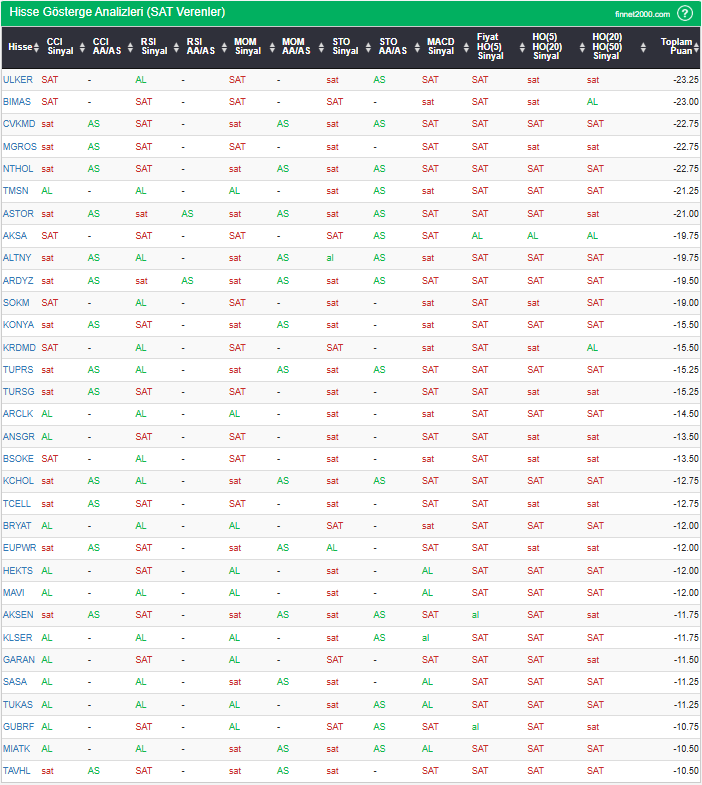
Task: Open the KONYA stock link
Action: tap(18, 325)
